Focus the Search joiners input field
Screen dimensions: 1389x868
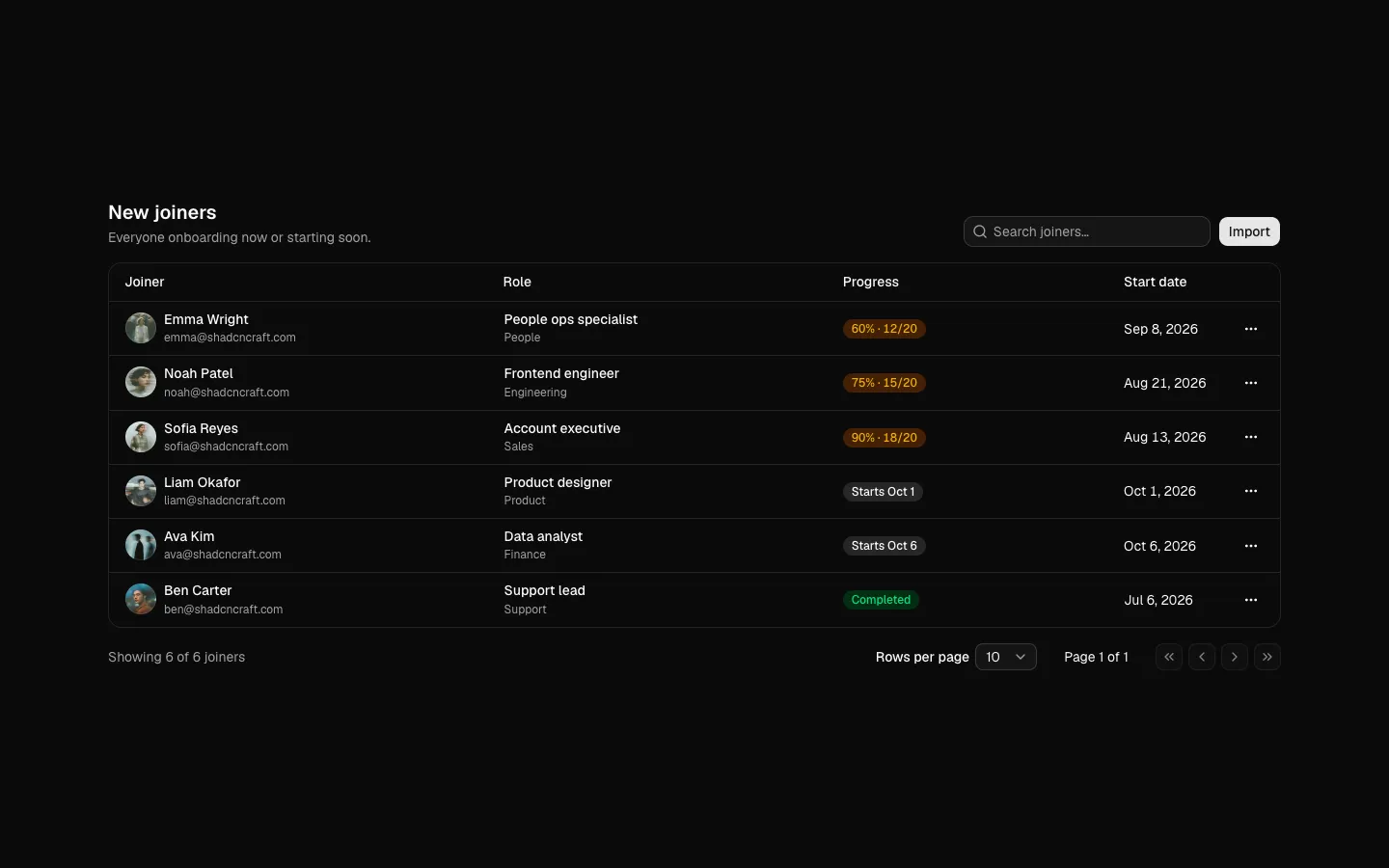point(1087,231)
